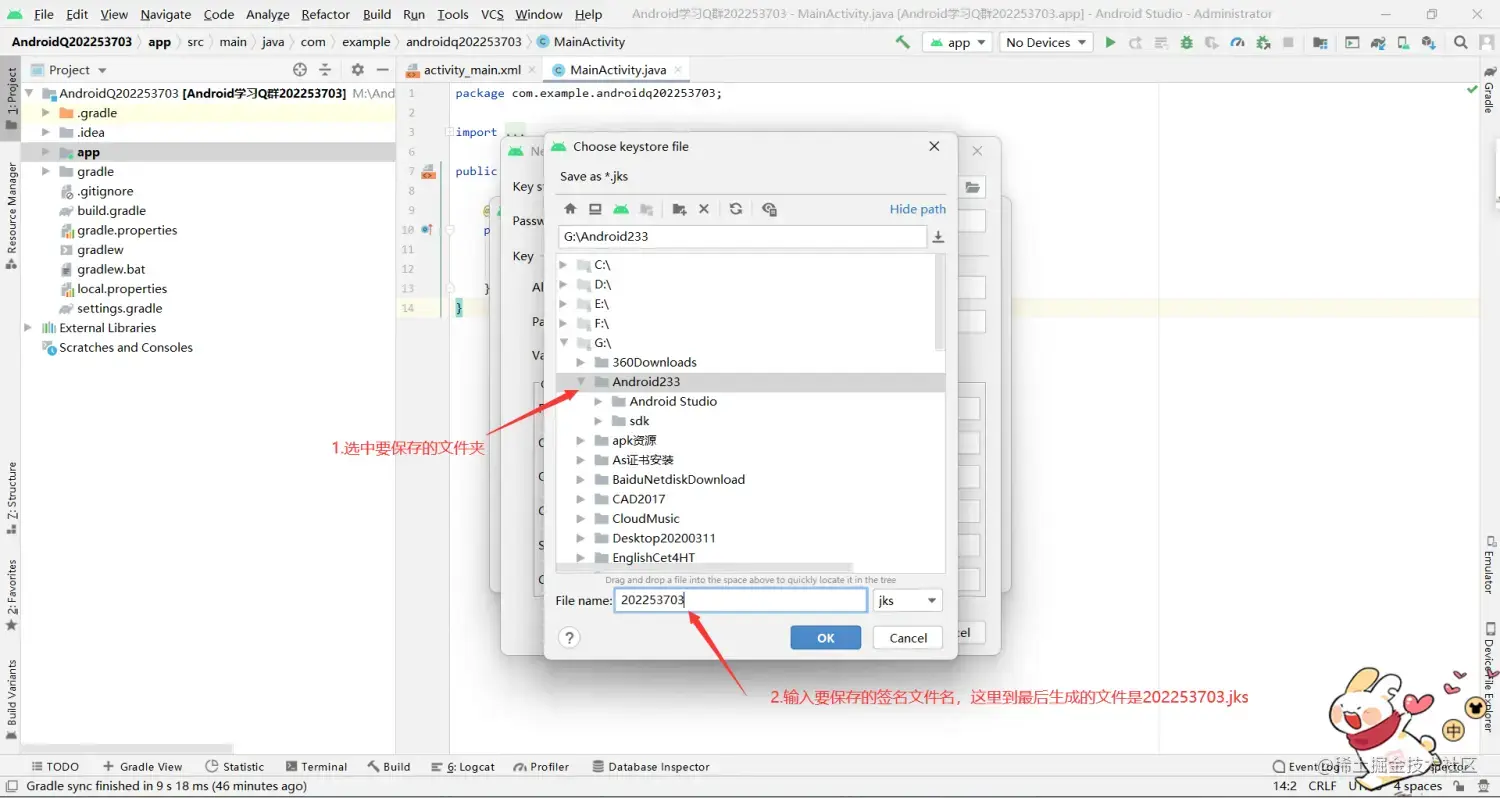Click OK to confirm keystore file
The width and height of the screenshot is (1500, 798).
[x=825, y=638]
